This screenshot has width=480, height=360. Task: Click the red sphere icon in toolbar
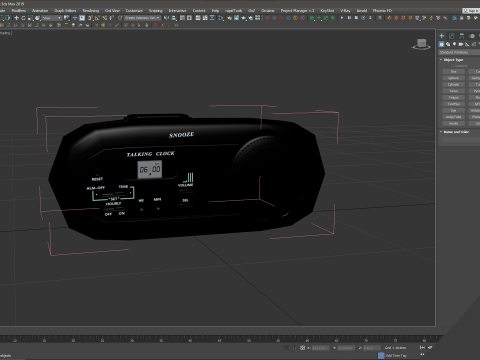point(281,18)
